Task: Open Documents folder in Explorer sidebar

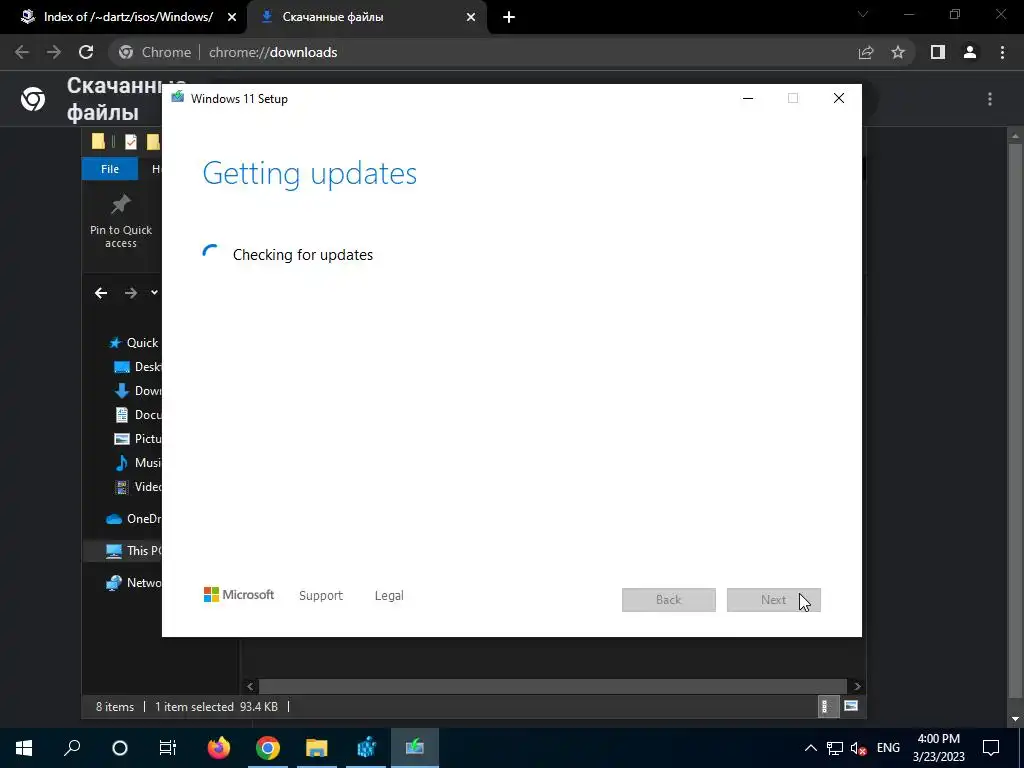Action: (x=137, y=415)
